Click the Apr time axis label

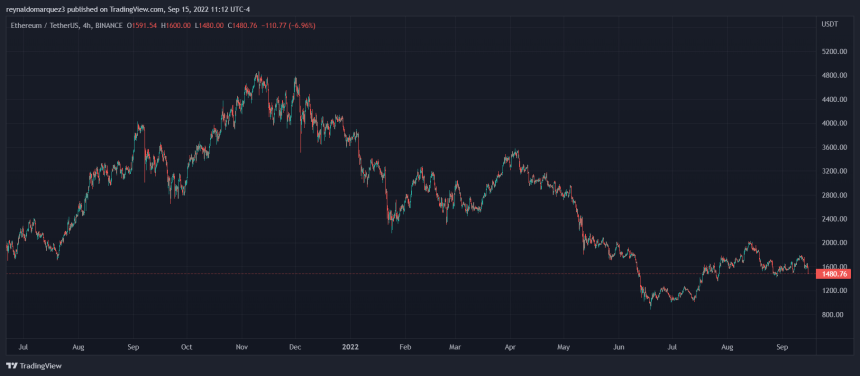[x=510, y=347]
